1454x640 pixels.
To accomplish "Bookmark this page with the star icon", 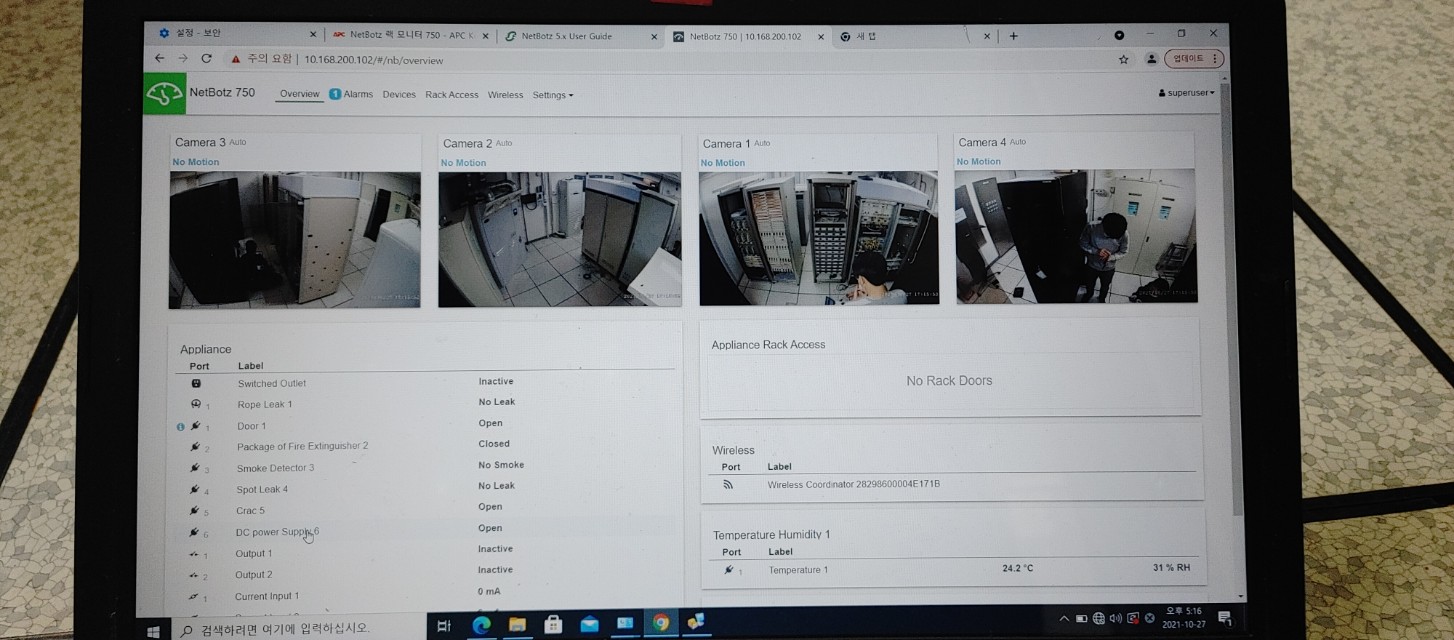I will pyautogui.click(x=1123, y=60).
